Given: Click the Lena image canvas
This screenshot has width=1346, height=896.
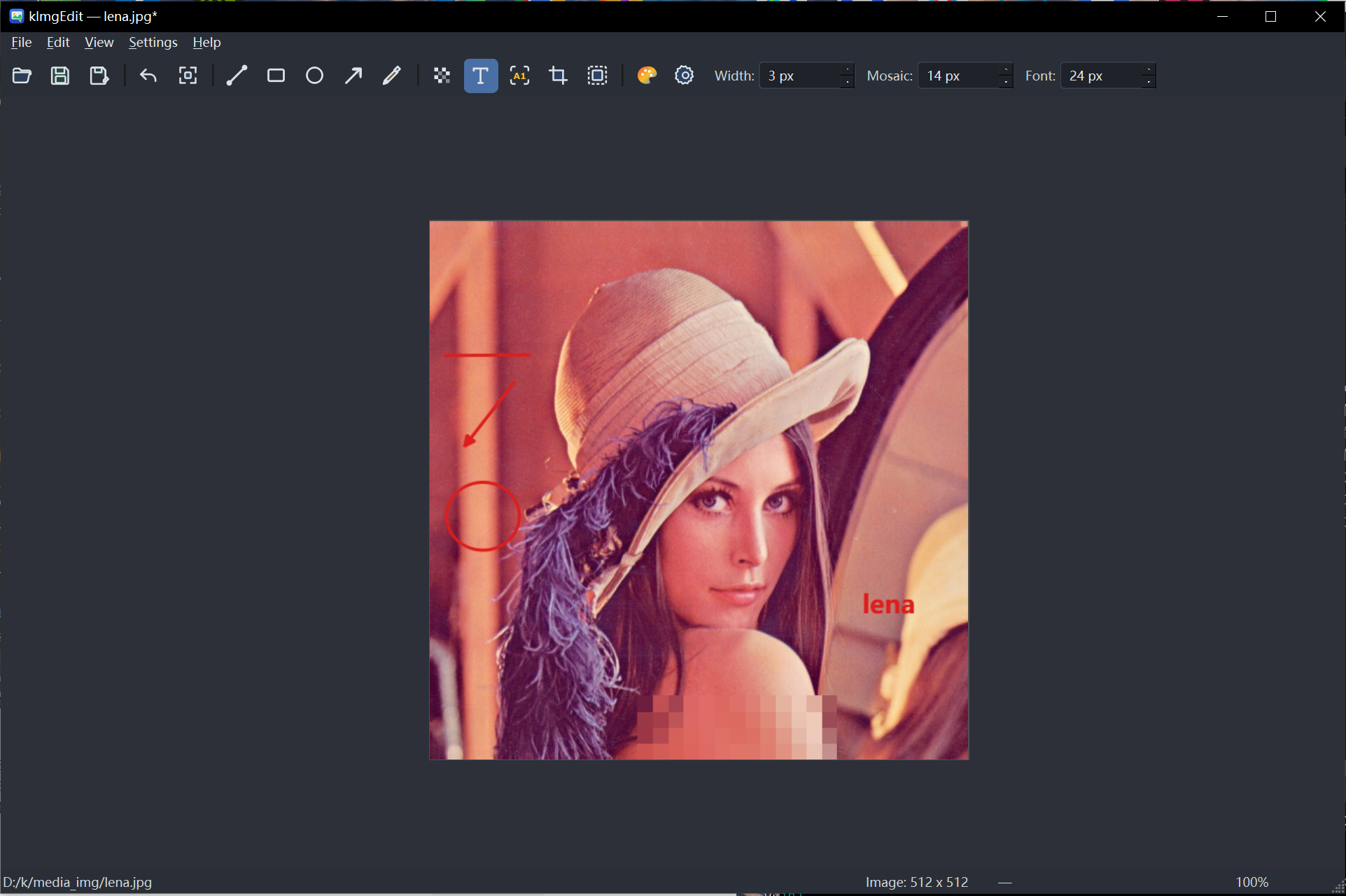Looking at the screenshot, I should [x=699, y=490].
